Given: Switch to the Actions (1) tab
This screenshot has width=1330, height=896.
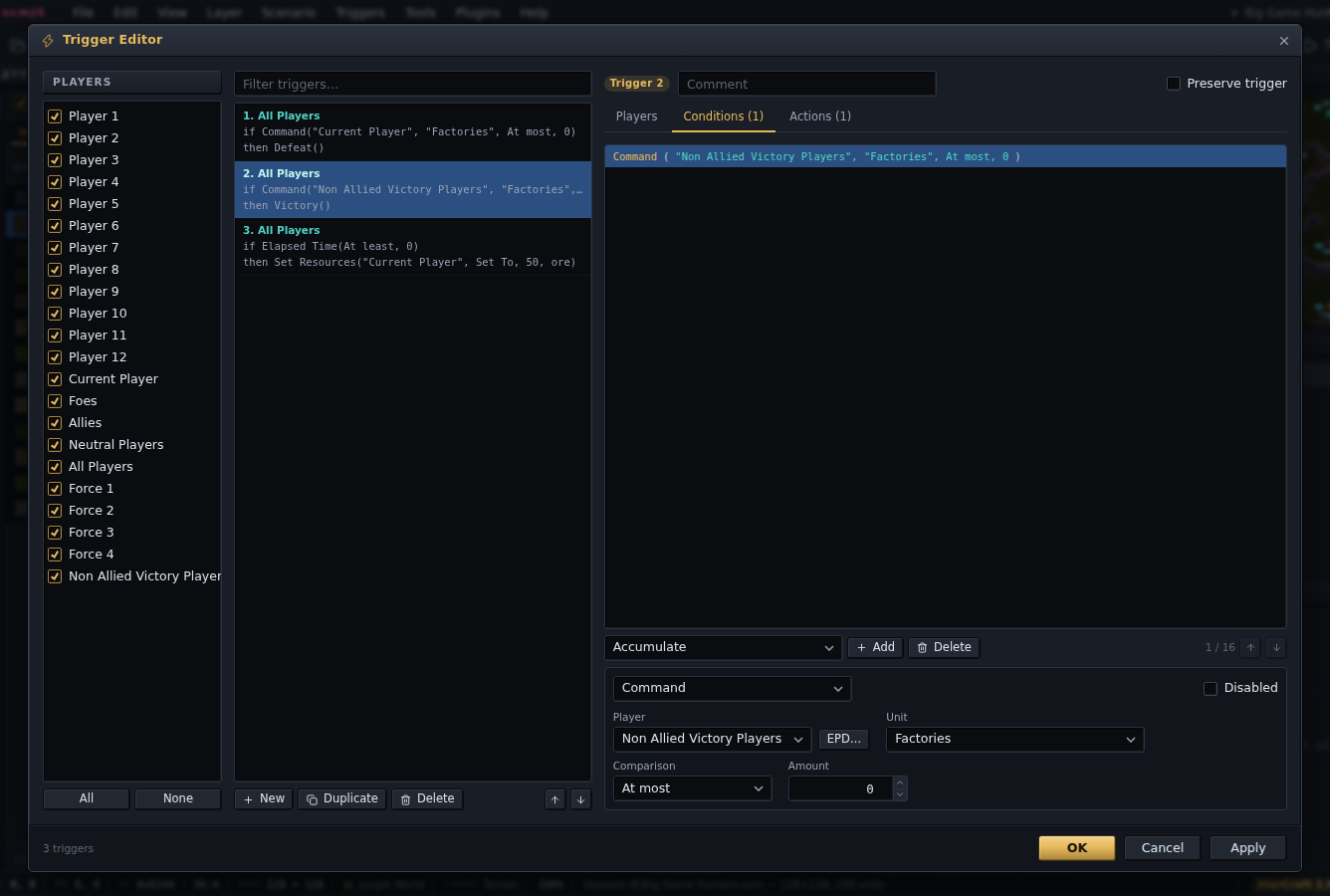Looking at the screenshot, I should point(820,116).
